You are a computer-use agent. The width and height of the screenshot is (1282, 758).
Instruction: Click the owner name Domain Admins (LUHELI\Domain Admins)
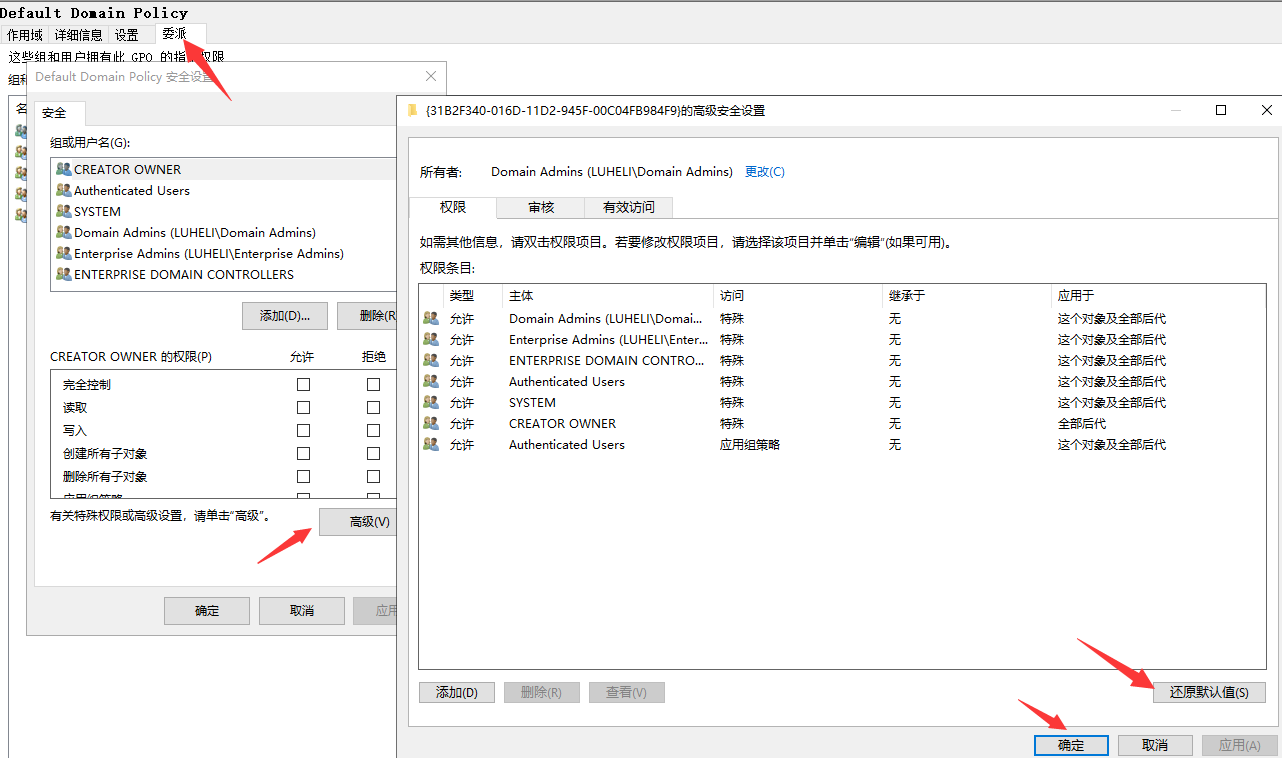coord(612,172)
